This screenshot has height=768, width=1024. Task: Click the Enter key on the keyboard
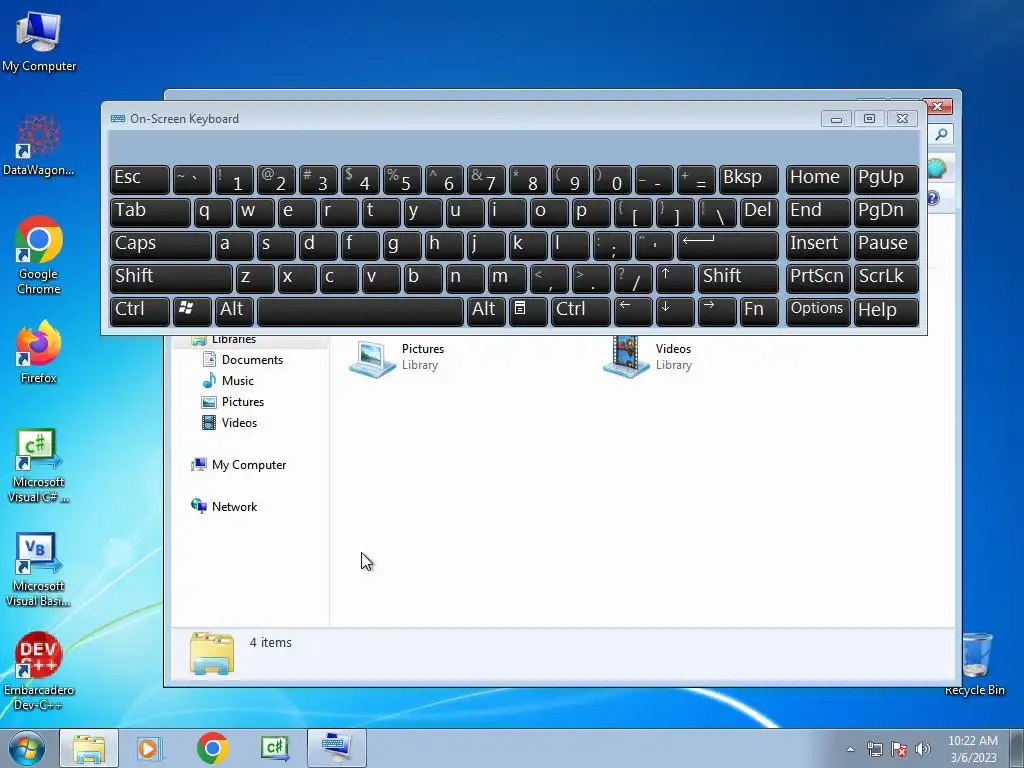(728, 246)
